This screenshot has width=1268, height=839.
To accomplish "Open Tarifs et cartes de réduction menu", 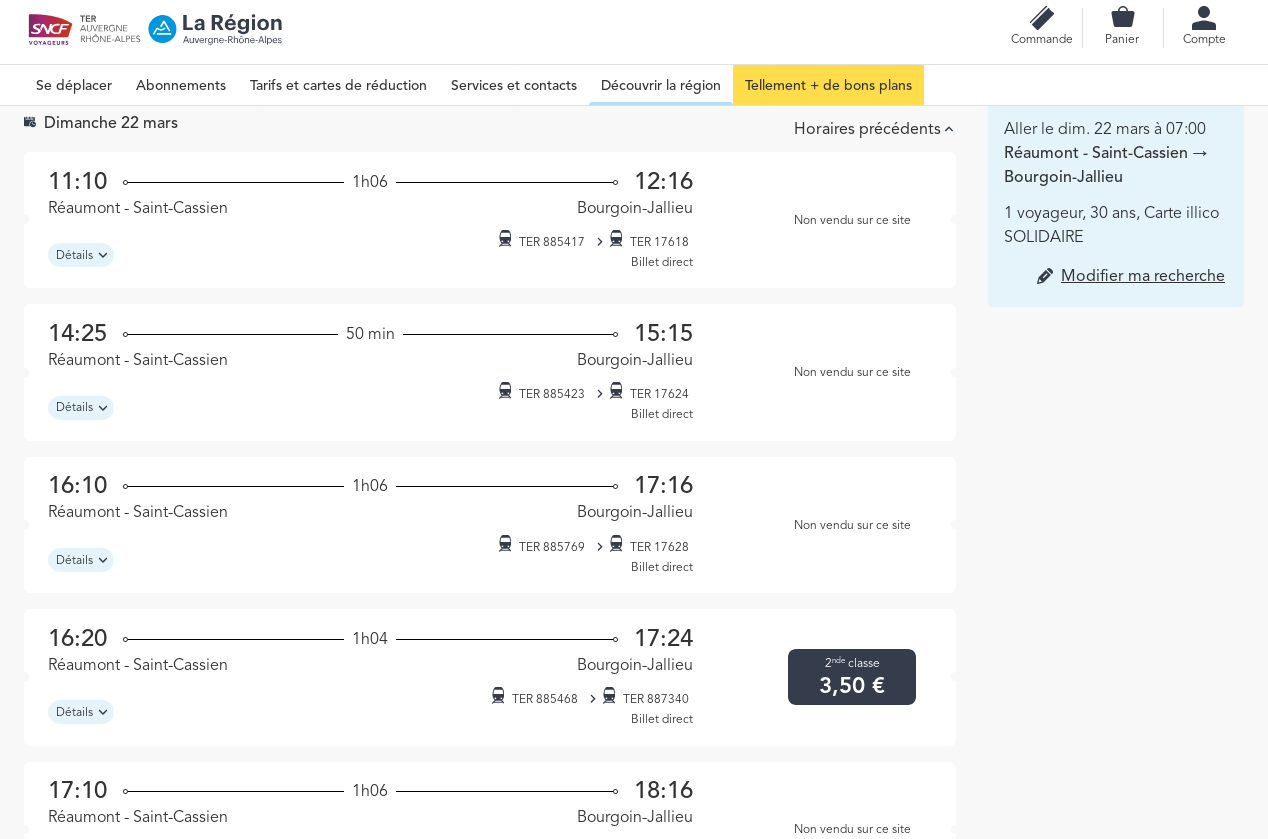I will click(x=338, y=85).
